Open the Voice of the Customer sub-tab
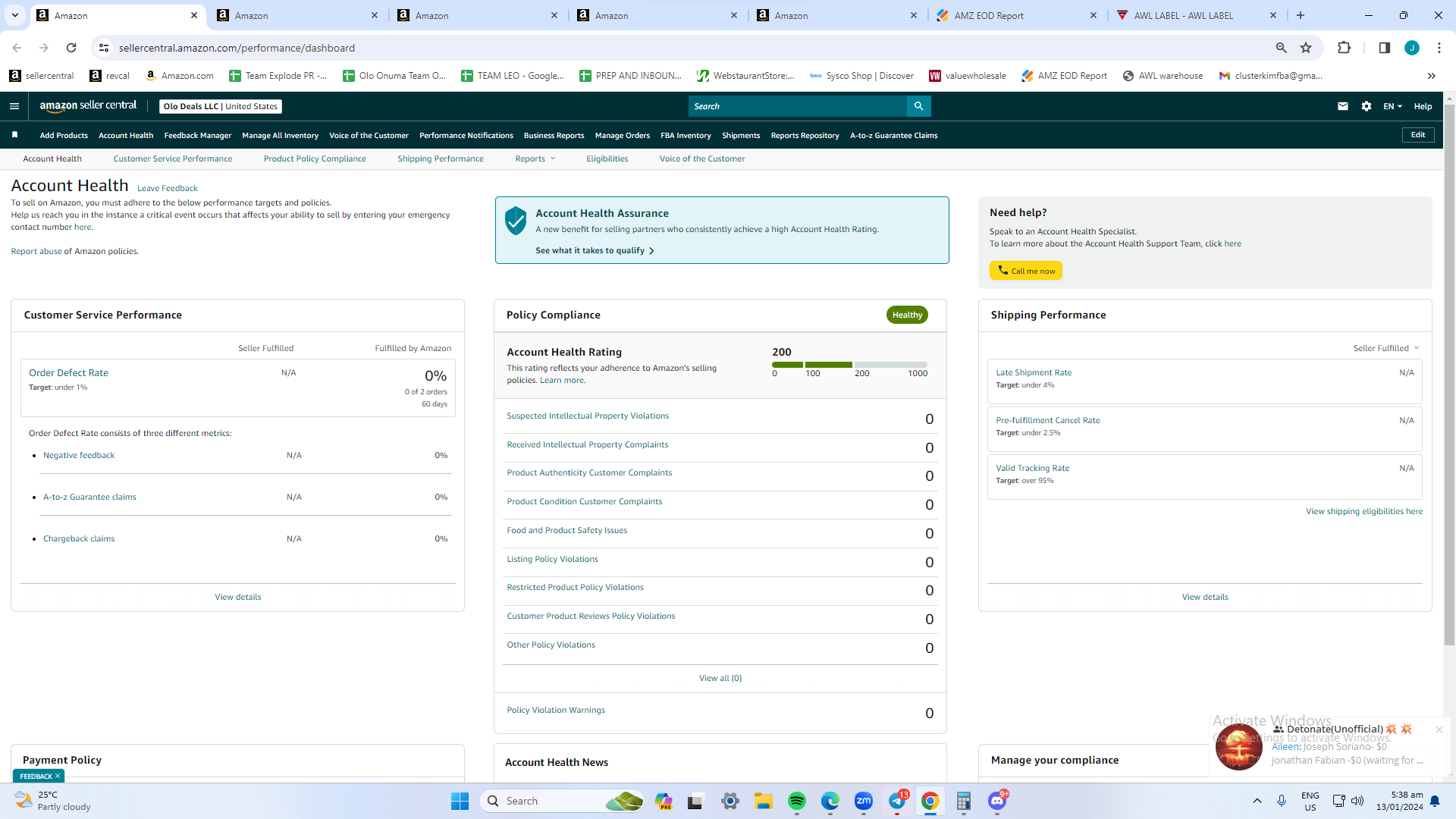Image resolution: width=1456 pixels, height=819 pixels. pos(702,158)
